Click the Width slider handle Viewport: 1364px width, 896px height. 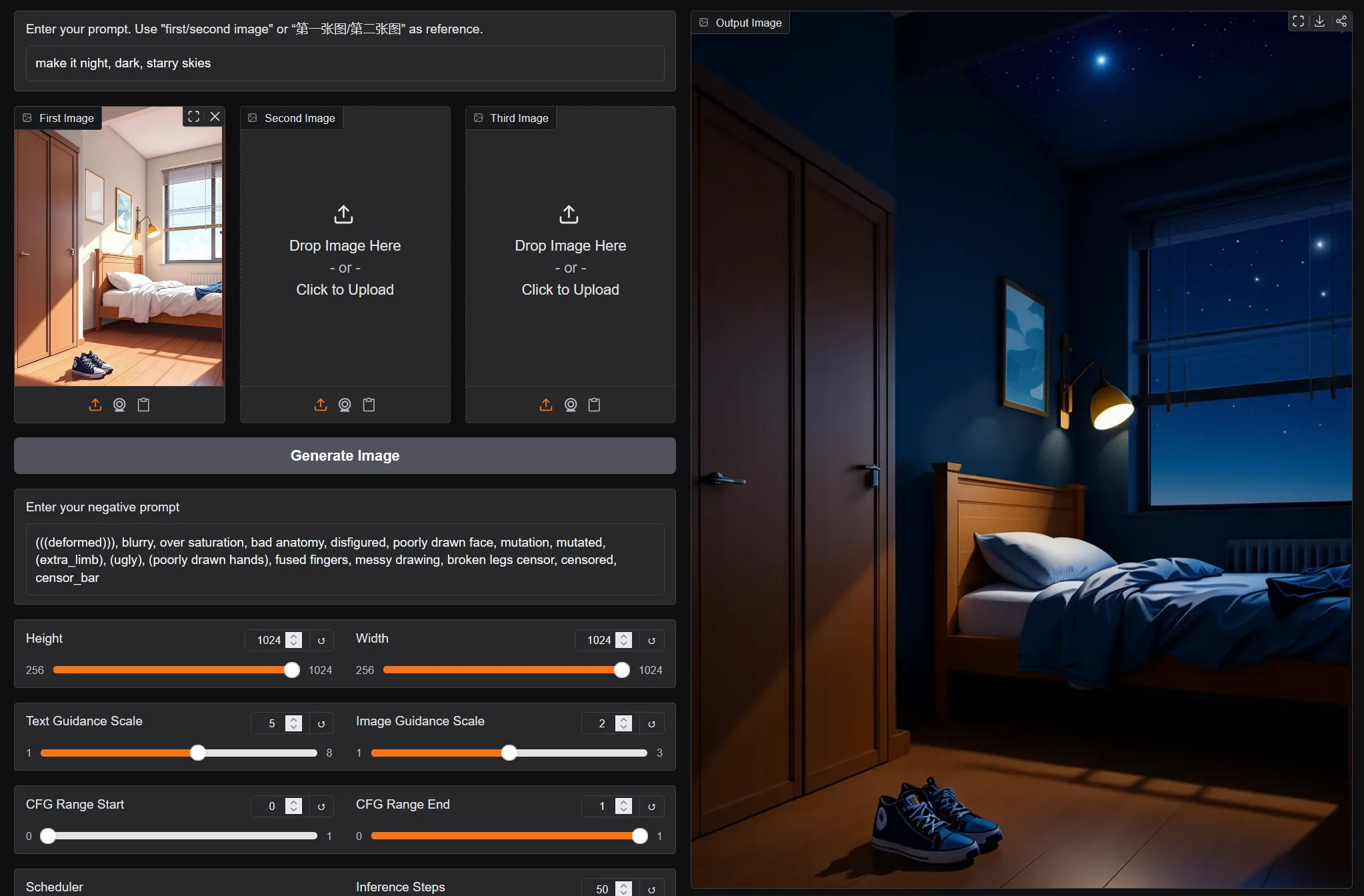(621, 670)
